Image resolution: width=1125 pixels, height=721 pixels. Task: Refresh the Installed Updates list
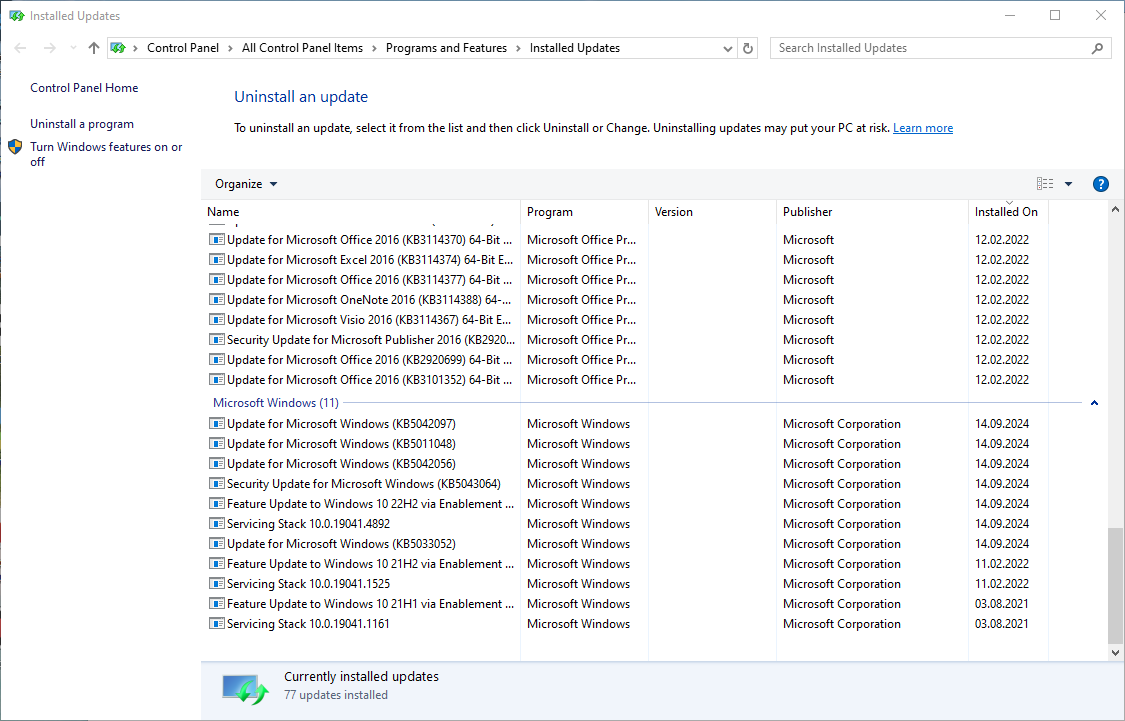pyautogui.click(x=748, y=48)
